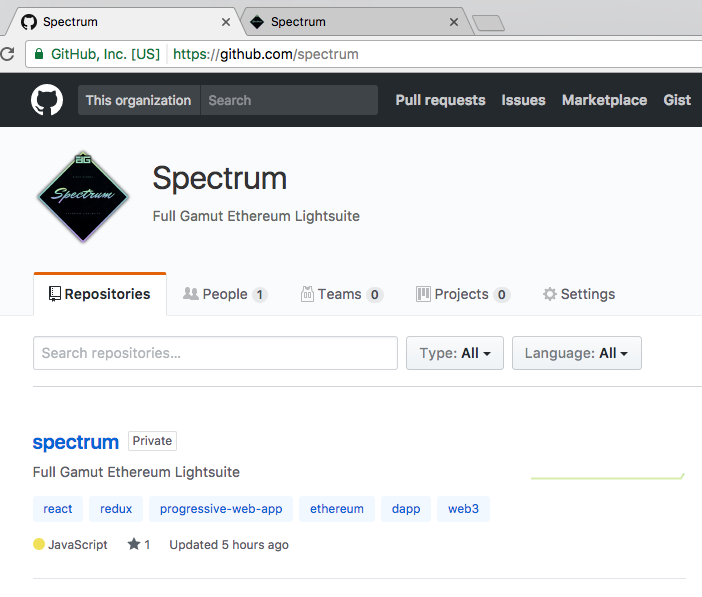This screenshot has height=597, width=702.
Task: Select the progressive-web-app topic tag
Action: 221,509
